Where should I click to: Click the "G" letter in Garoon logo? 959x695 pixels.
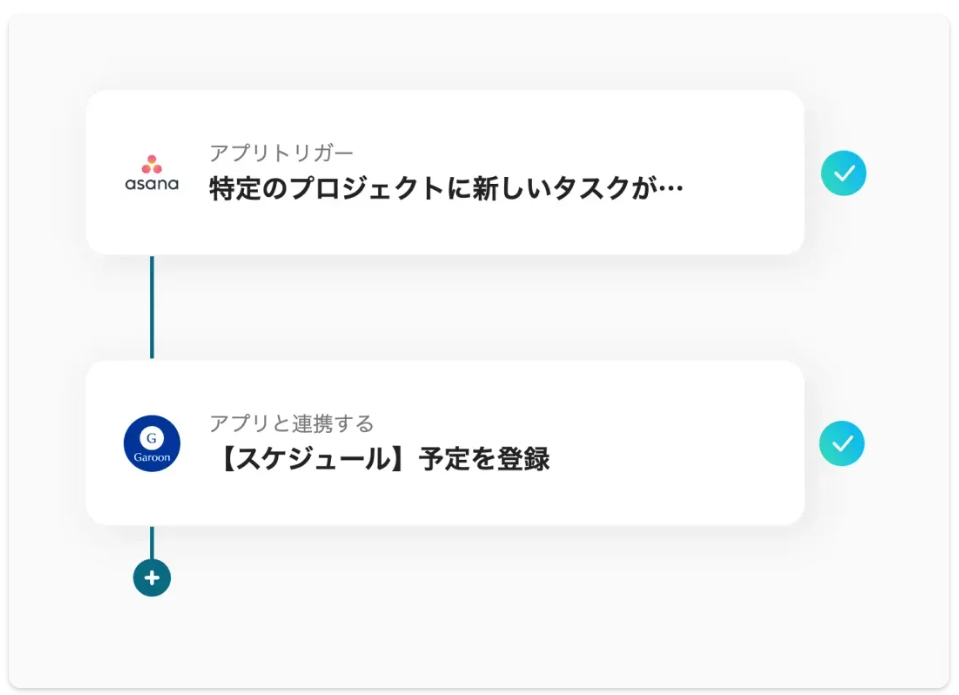pos(152,436)
